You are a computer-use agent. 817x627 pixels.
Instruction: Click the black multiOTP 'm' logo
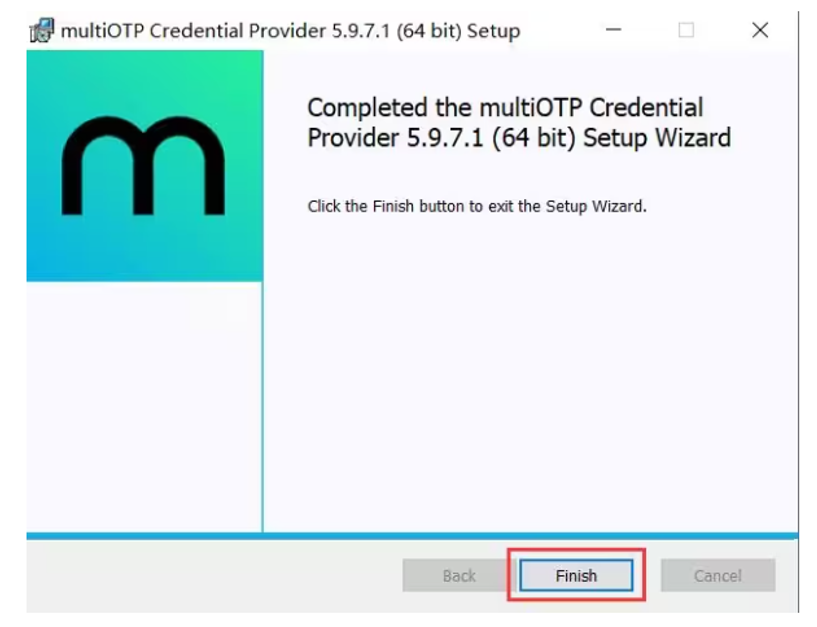[x=143, y=166]
